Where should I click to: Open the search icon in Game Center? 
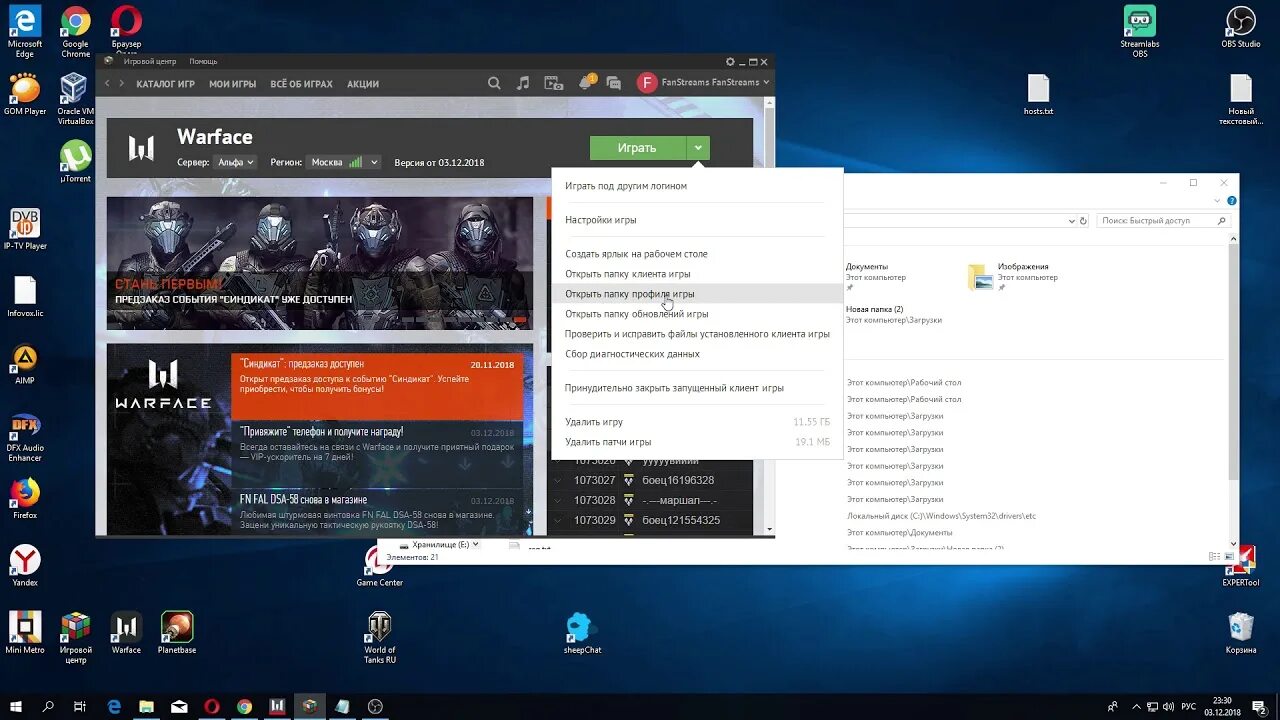(x=494, y=83)
